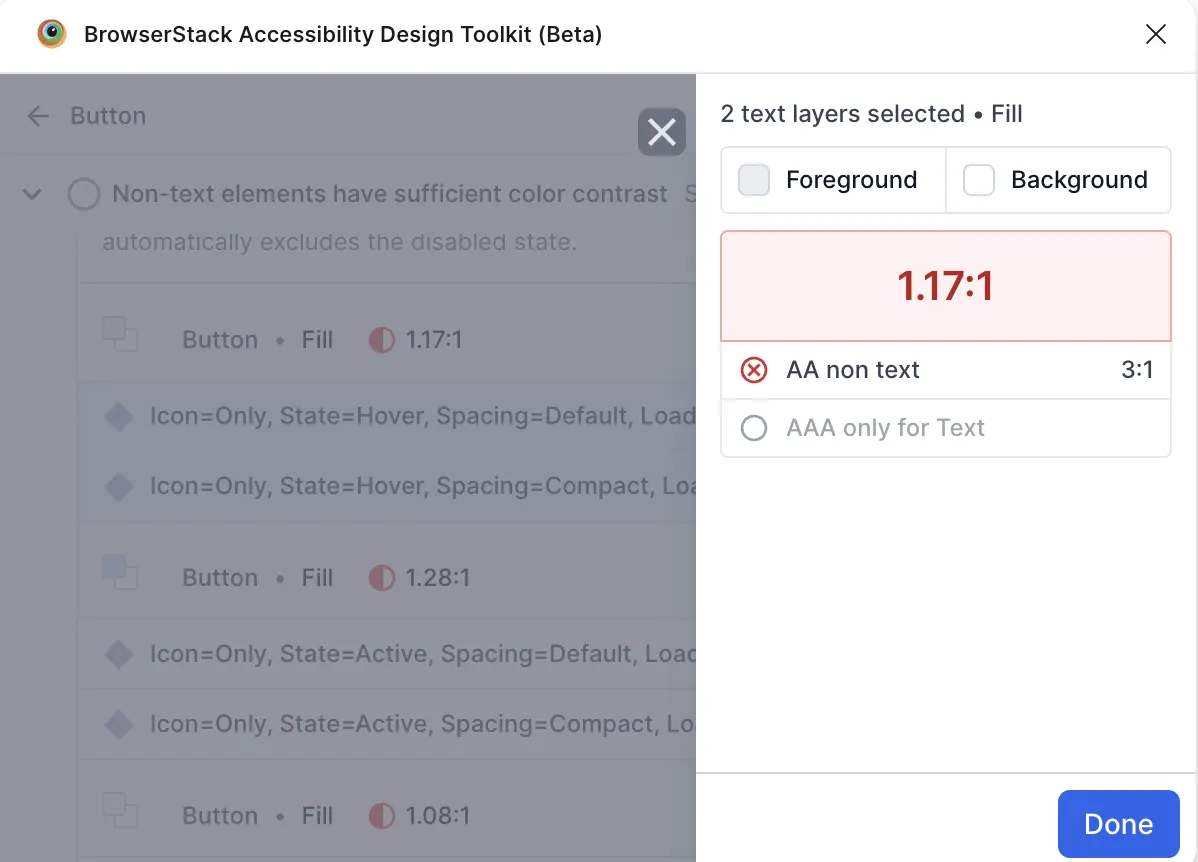Image resolution: width=1198 pixels, height=862 pixels.
Task: Click the layers icon of the 1.17:1 Button Fill row
Action: [x=120, y=334]
